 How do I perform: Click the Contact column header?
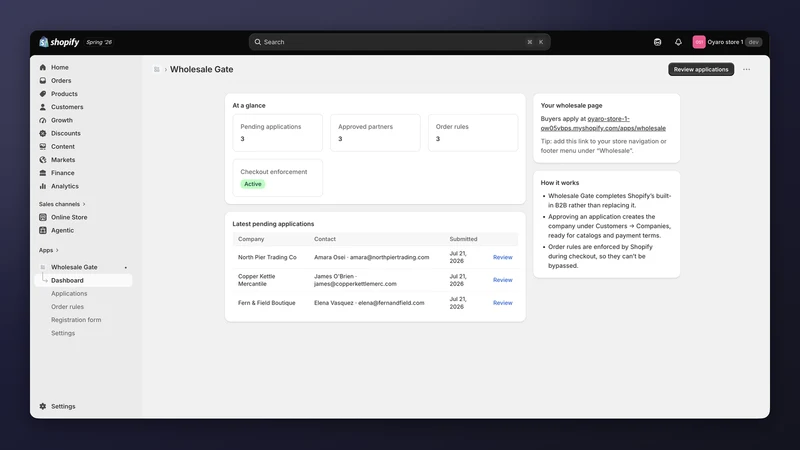click(325, 239)
